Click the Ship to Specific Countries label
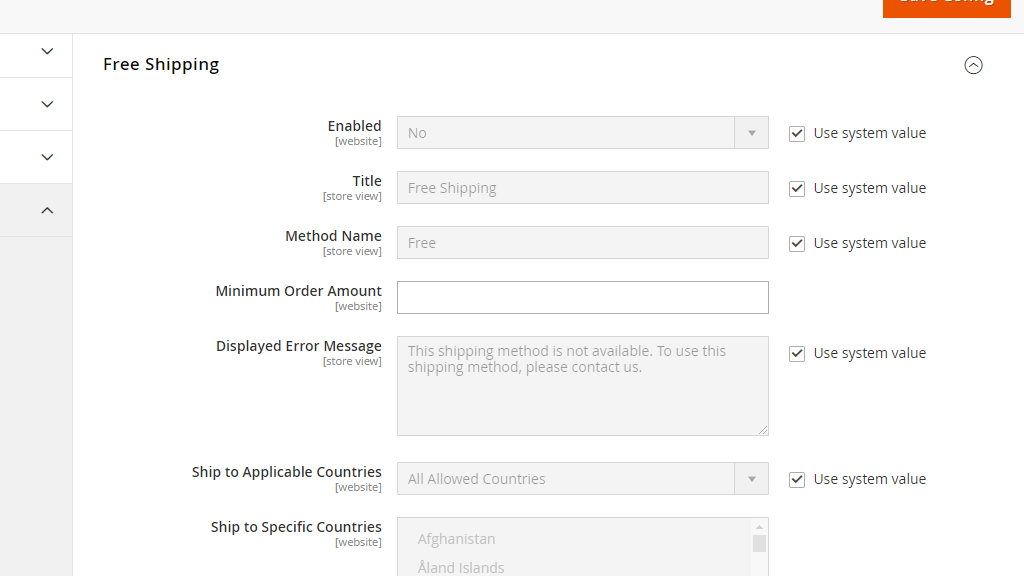Viewport: 1024px width, 576px height. [x=296, y=526]
